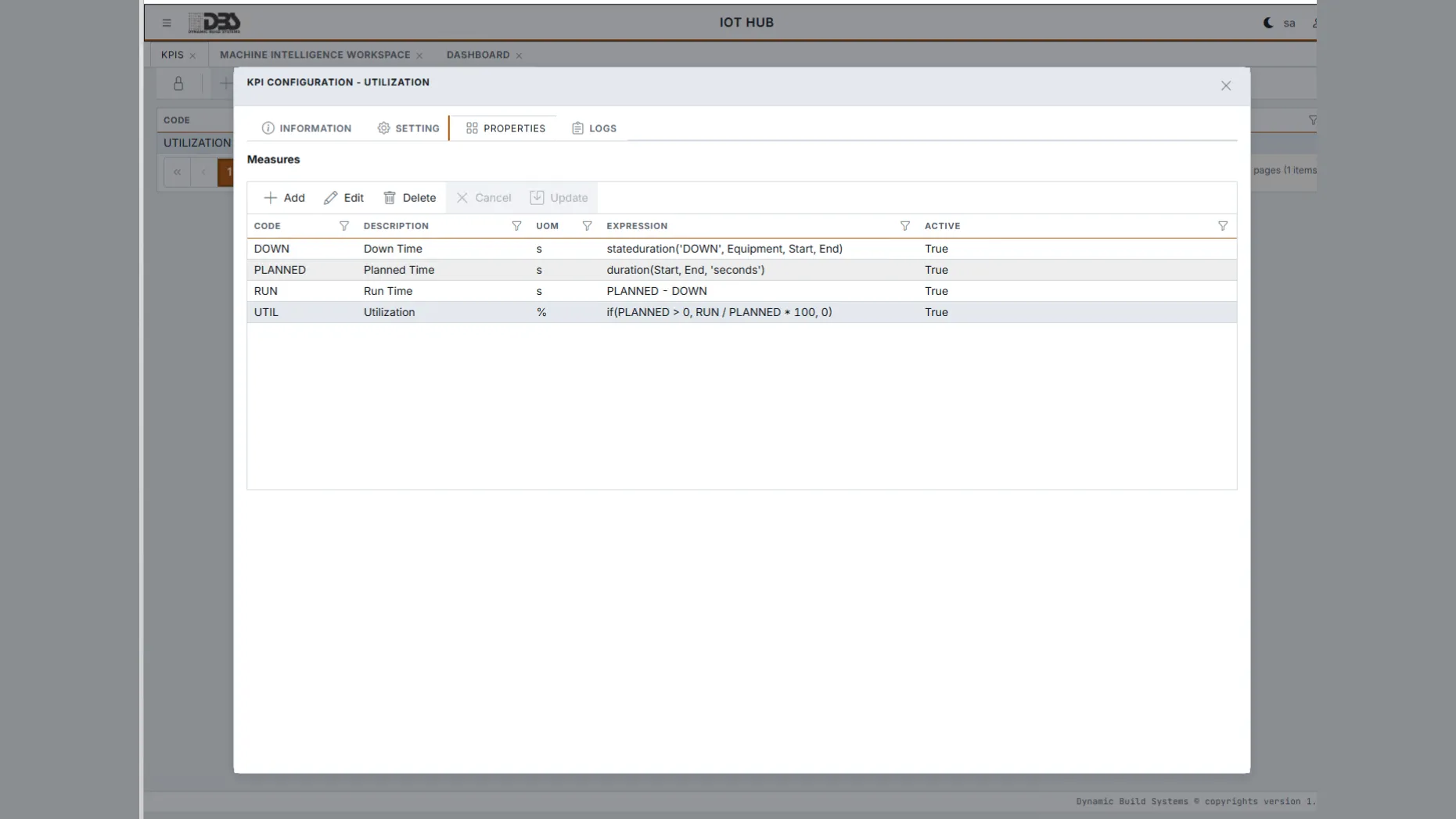
Task: Click the True value in UTIL row
Action: click(937, 312)
